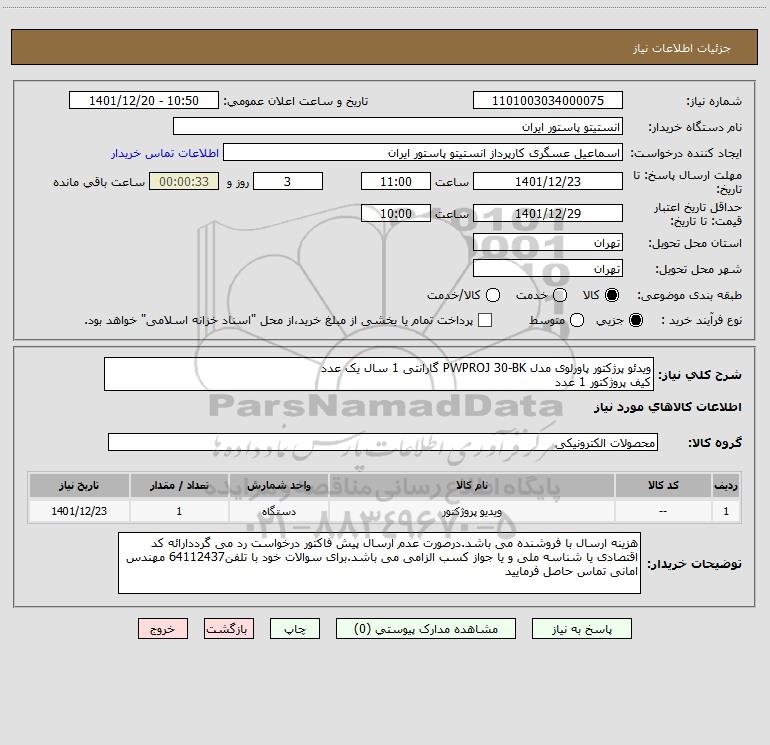Click the remaining time 00:00:33 field

184,181
